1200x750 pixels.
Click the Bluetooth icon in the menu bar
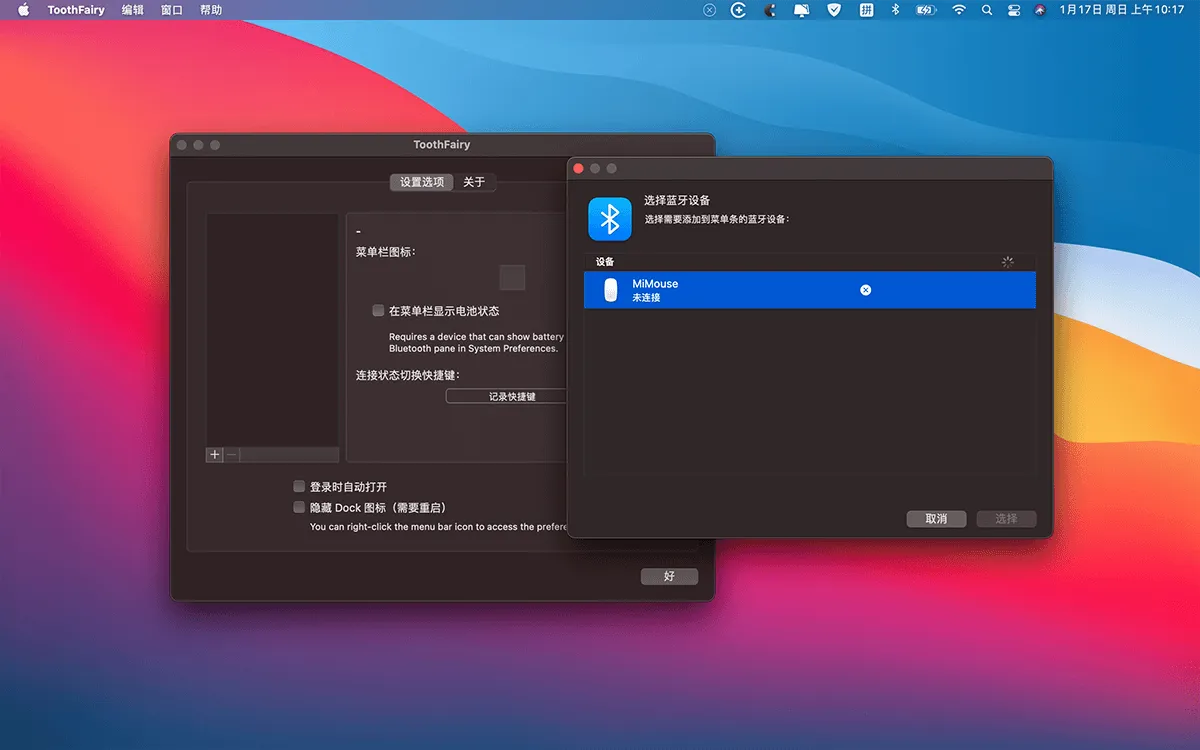pyautogui.click(x=895, y=10)
